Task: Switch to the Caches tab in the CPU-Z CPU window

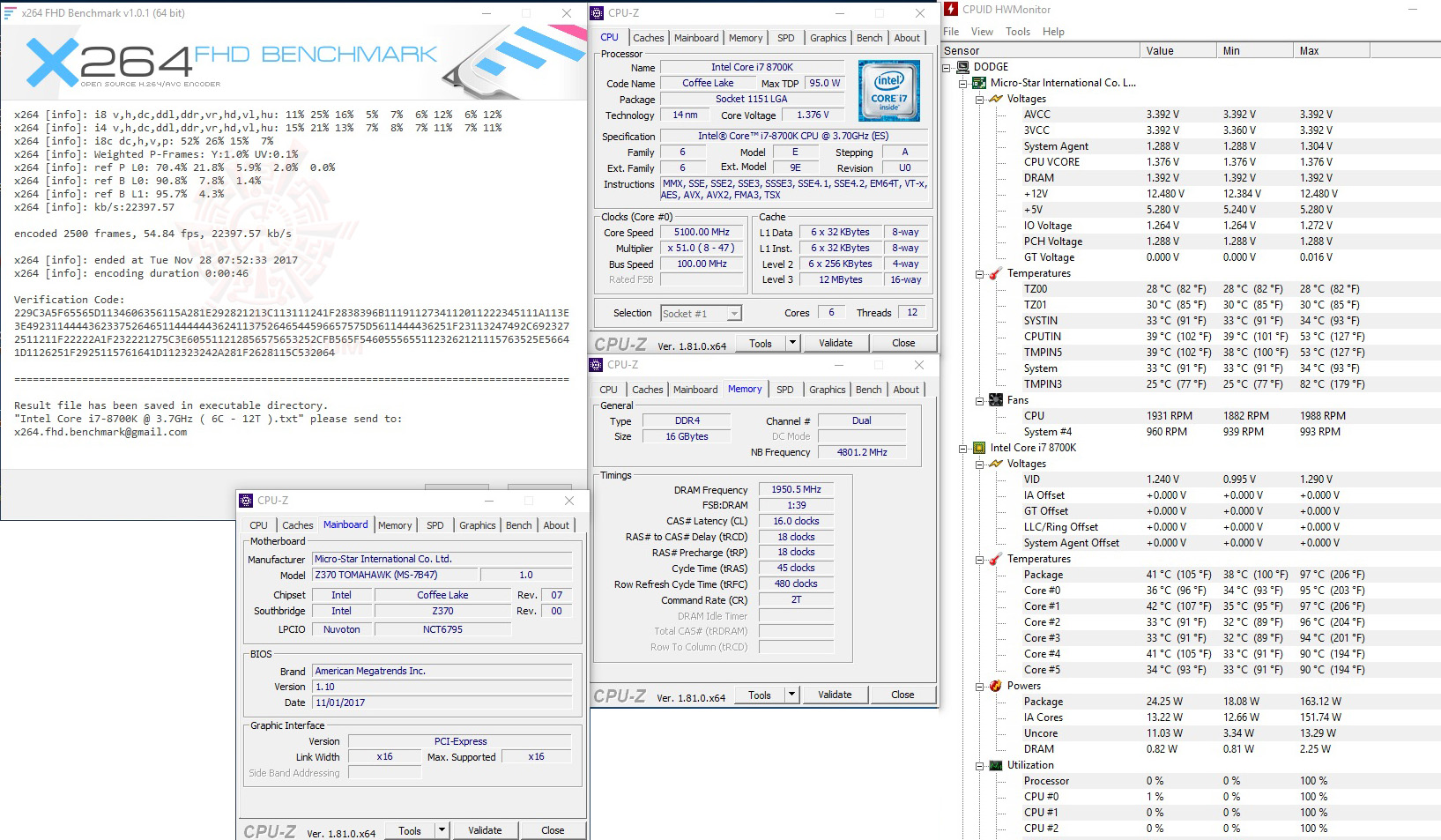Action: click(649, 38)
